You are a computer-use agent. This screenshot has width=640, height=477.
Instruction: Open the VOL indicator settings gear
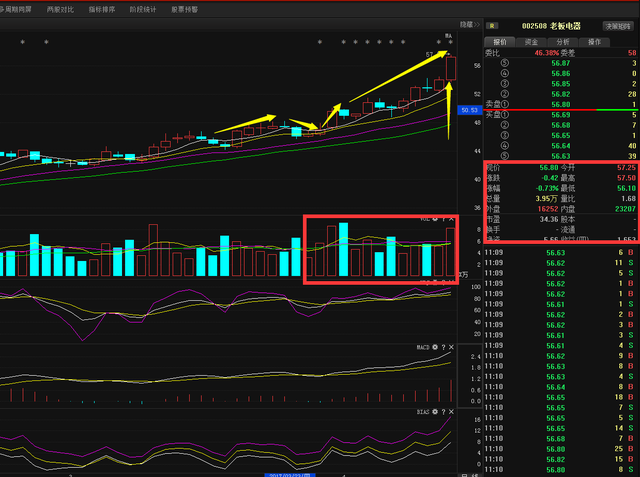(435, 217)
